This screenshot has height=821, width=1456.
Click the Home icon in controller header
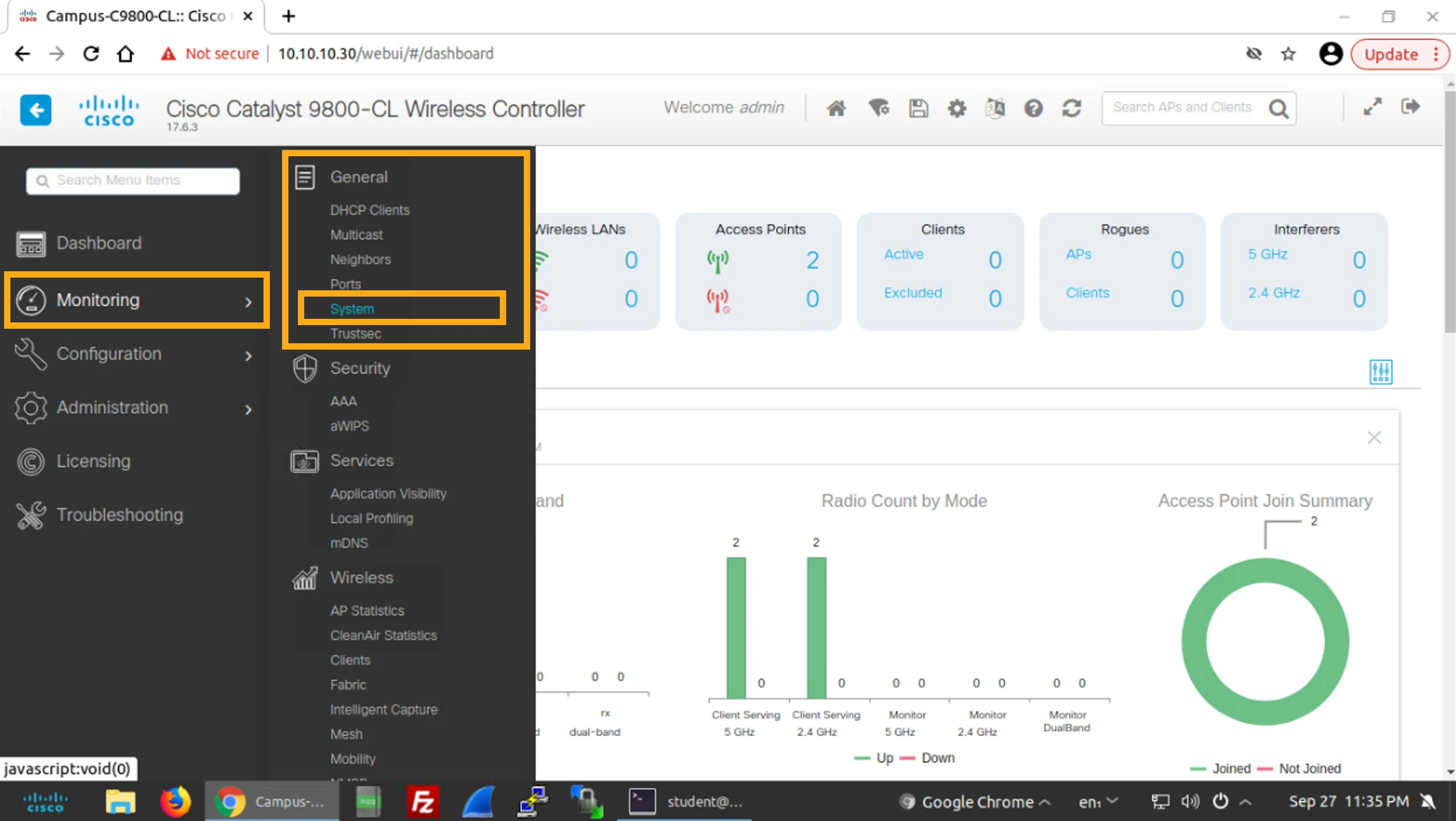point(836,108)
